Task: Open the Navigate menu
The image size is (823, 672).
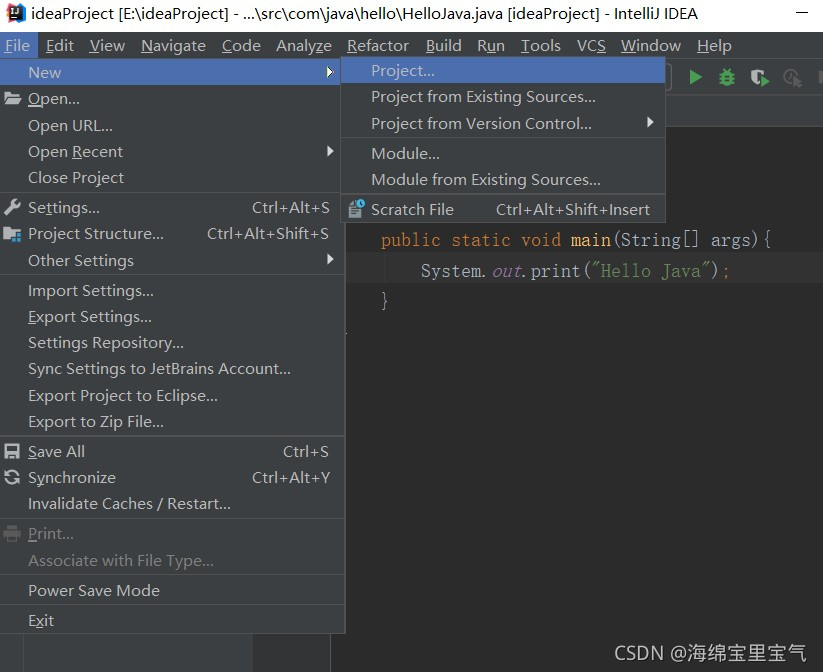Action: coord(173,46)
